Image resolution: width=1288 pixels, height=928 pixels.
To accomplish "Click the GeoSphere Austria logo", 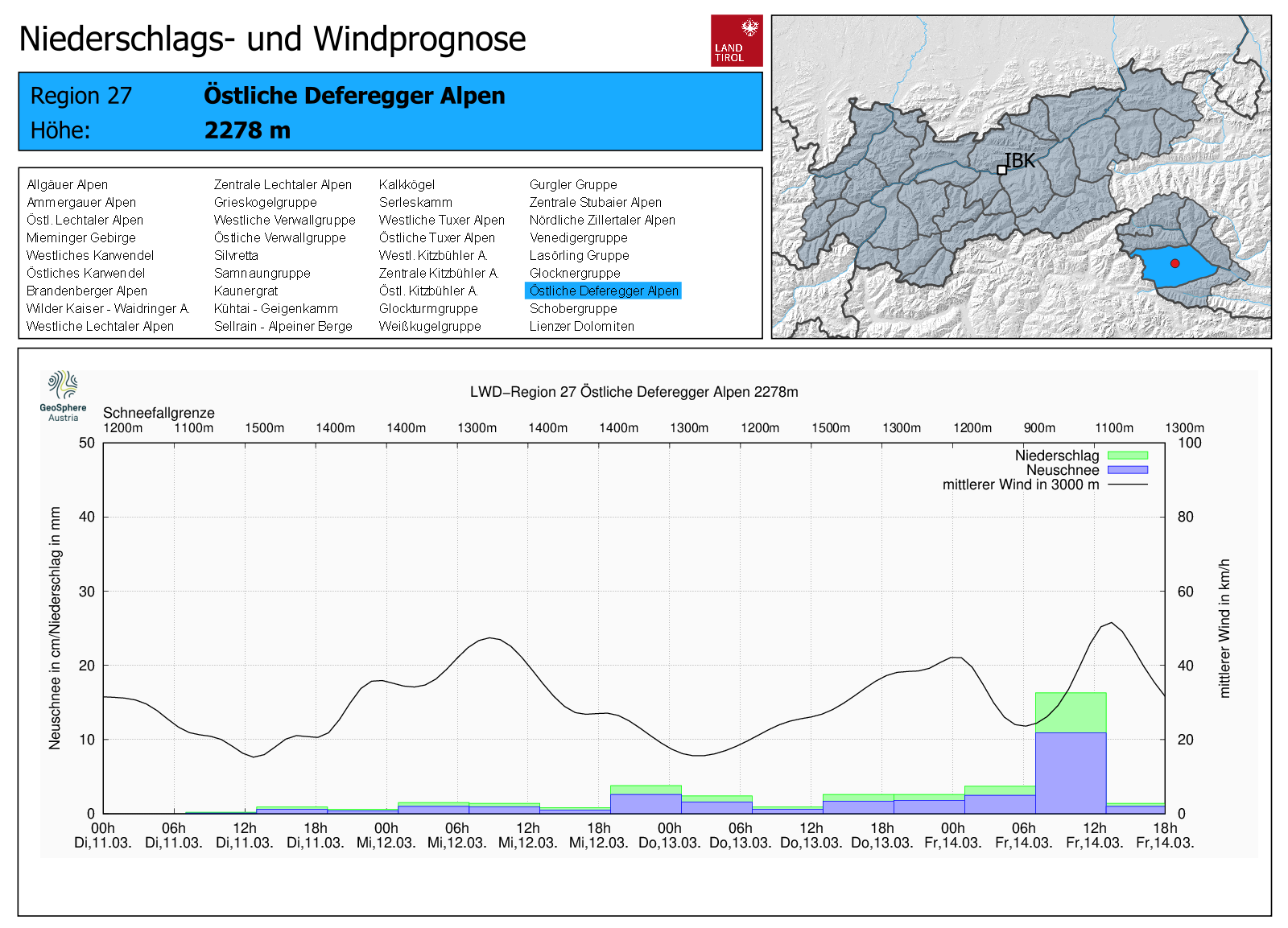I will point(63,395).
